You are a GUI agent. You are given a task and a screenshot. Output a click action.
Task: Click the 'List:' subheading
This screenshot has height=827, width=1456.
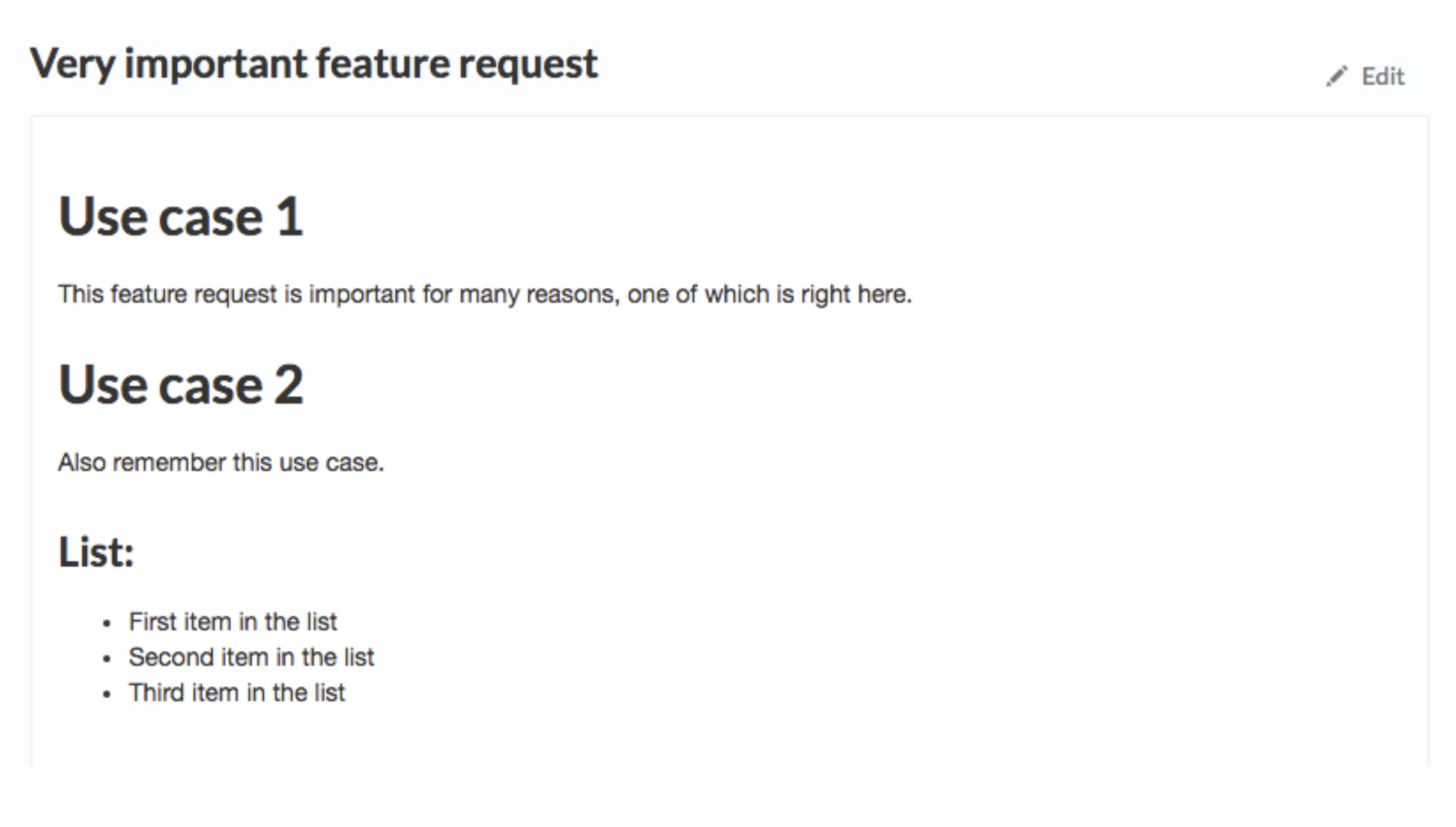click(x=96, y=551)
